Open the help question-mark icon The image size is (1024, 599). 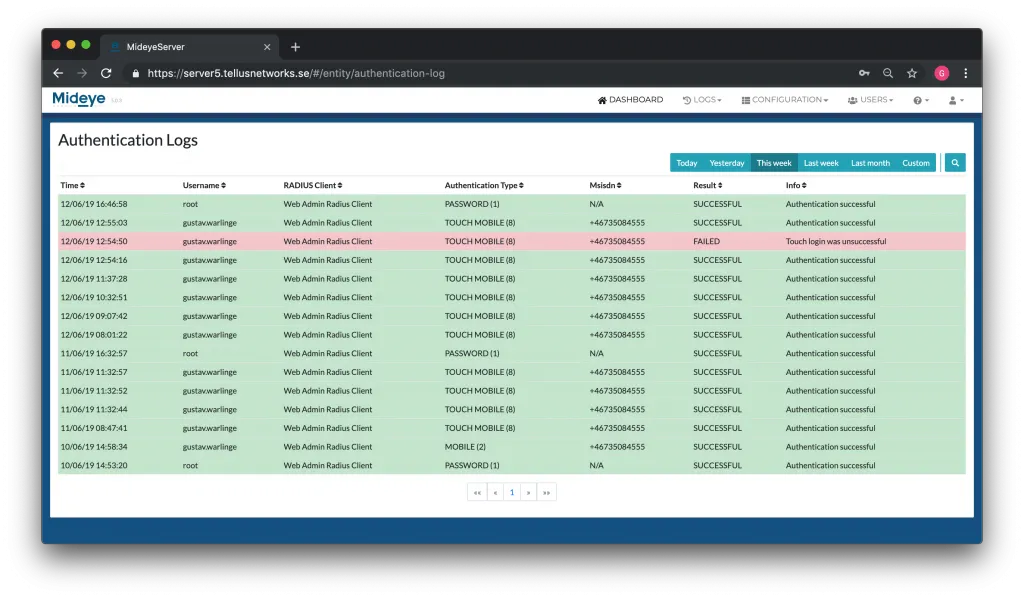point(916,99)
